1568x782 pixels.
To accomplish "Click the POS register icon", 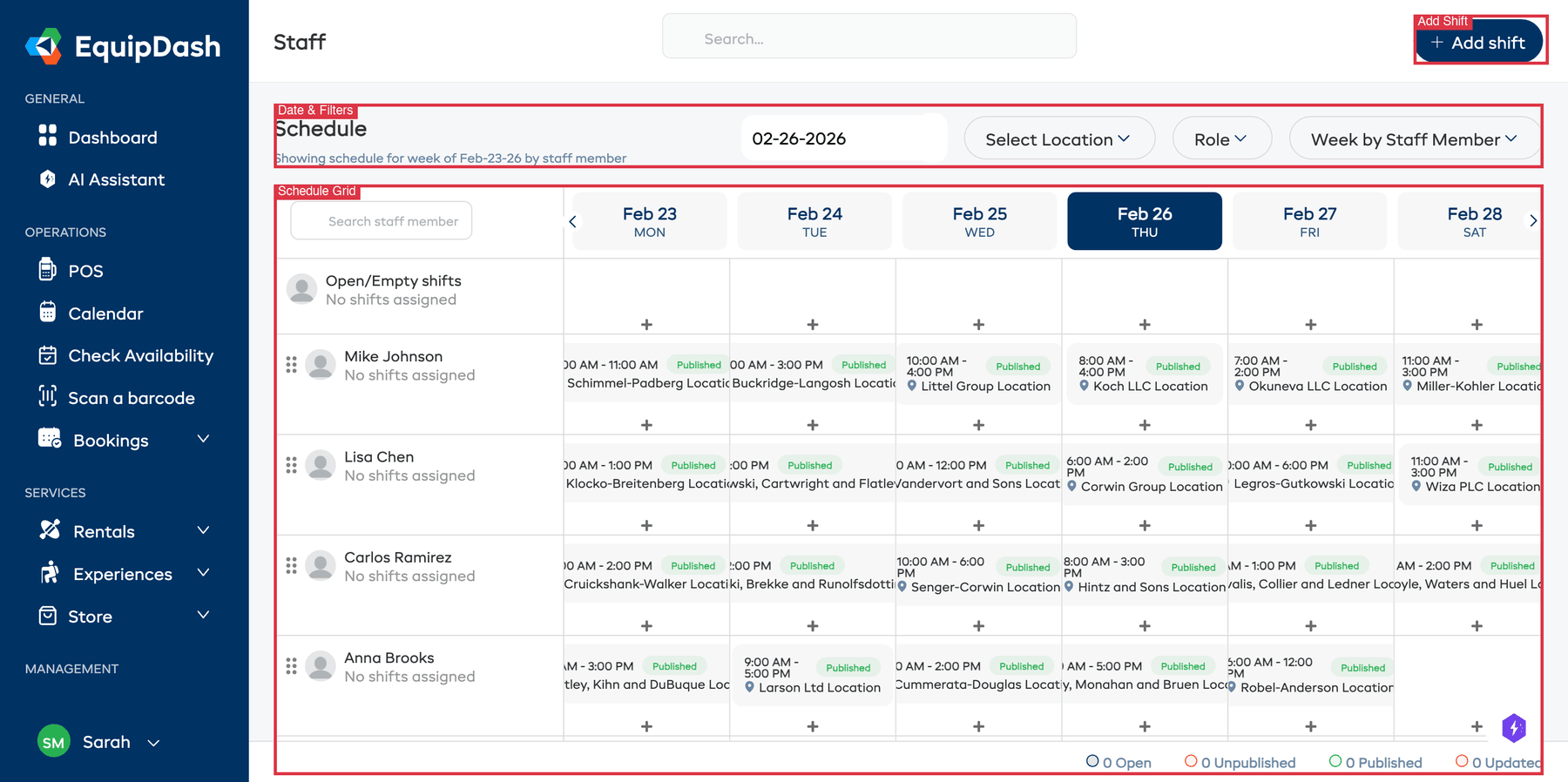I will (x=48, y=270).
